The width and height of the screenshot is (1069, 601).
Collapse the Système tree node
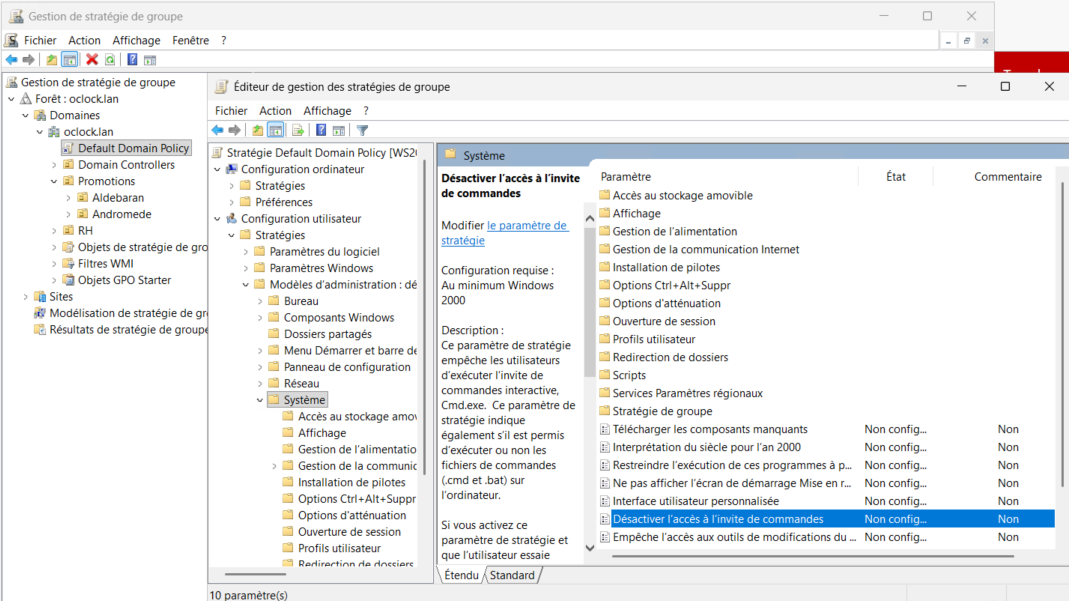point(260,400)
